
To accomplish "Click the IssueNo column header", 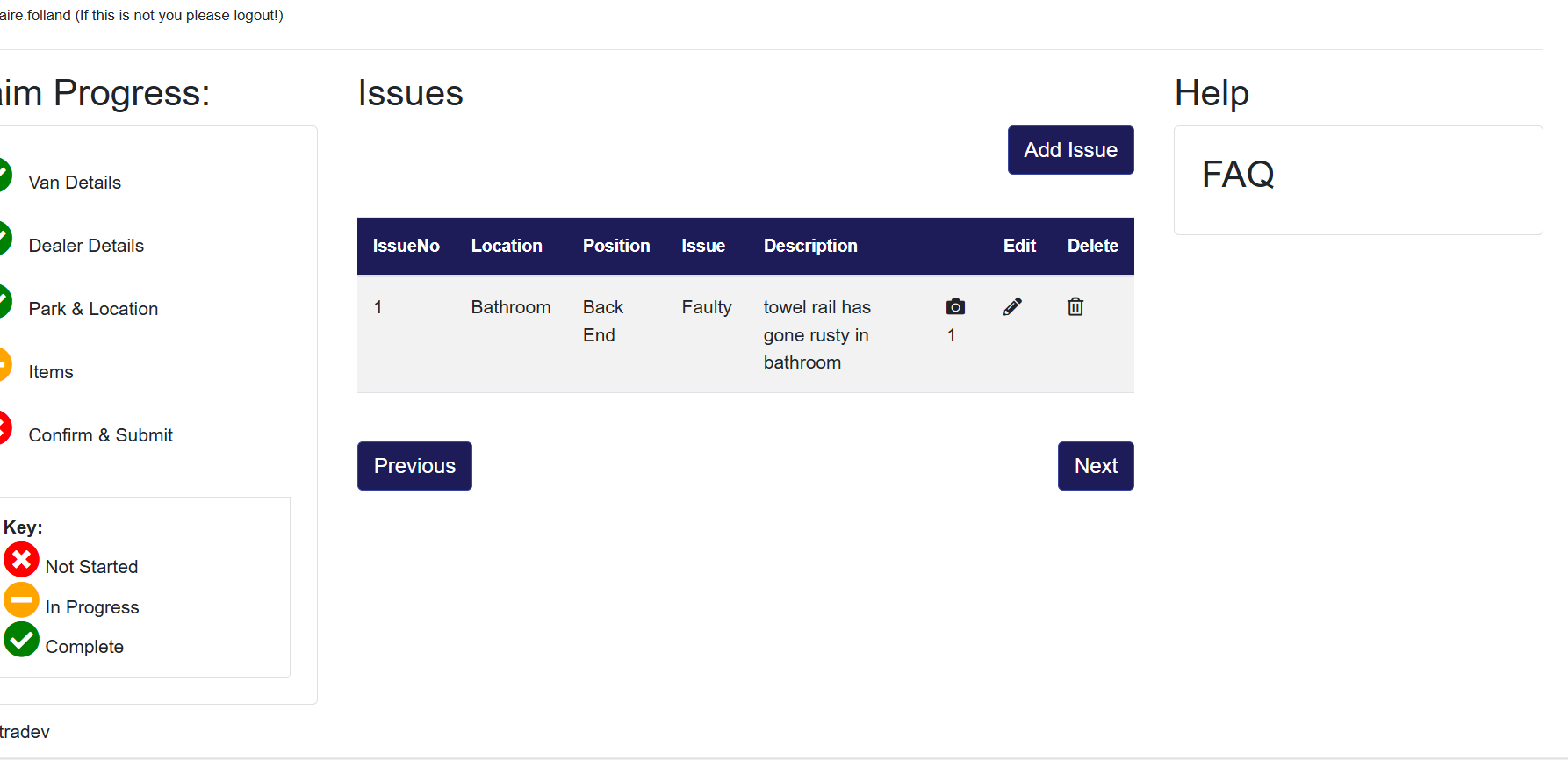I will tap(406, 246).
